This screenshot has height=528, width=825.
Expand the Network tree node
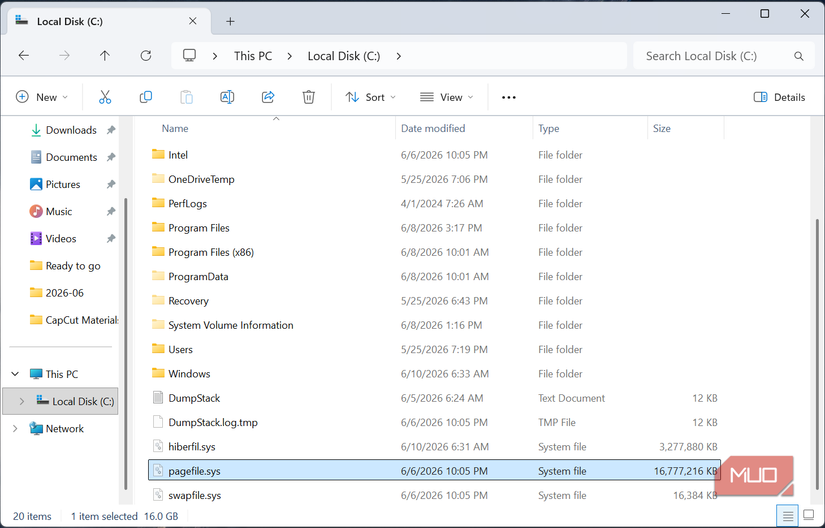click(x=15, y=429)
